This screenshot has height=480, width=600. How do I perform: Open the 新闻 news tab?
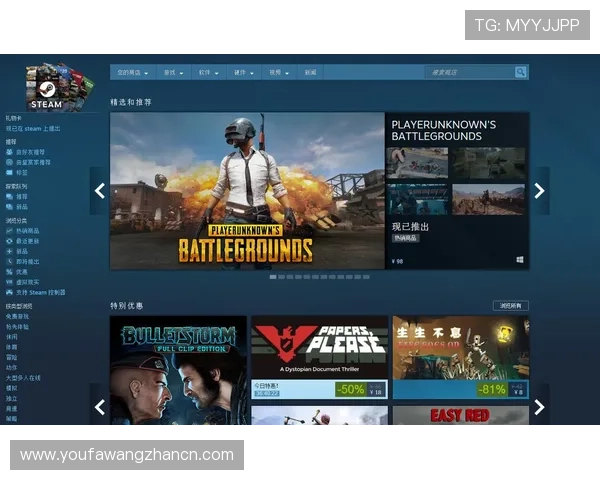[310, 72]
